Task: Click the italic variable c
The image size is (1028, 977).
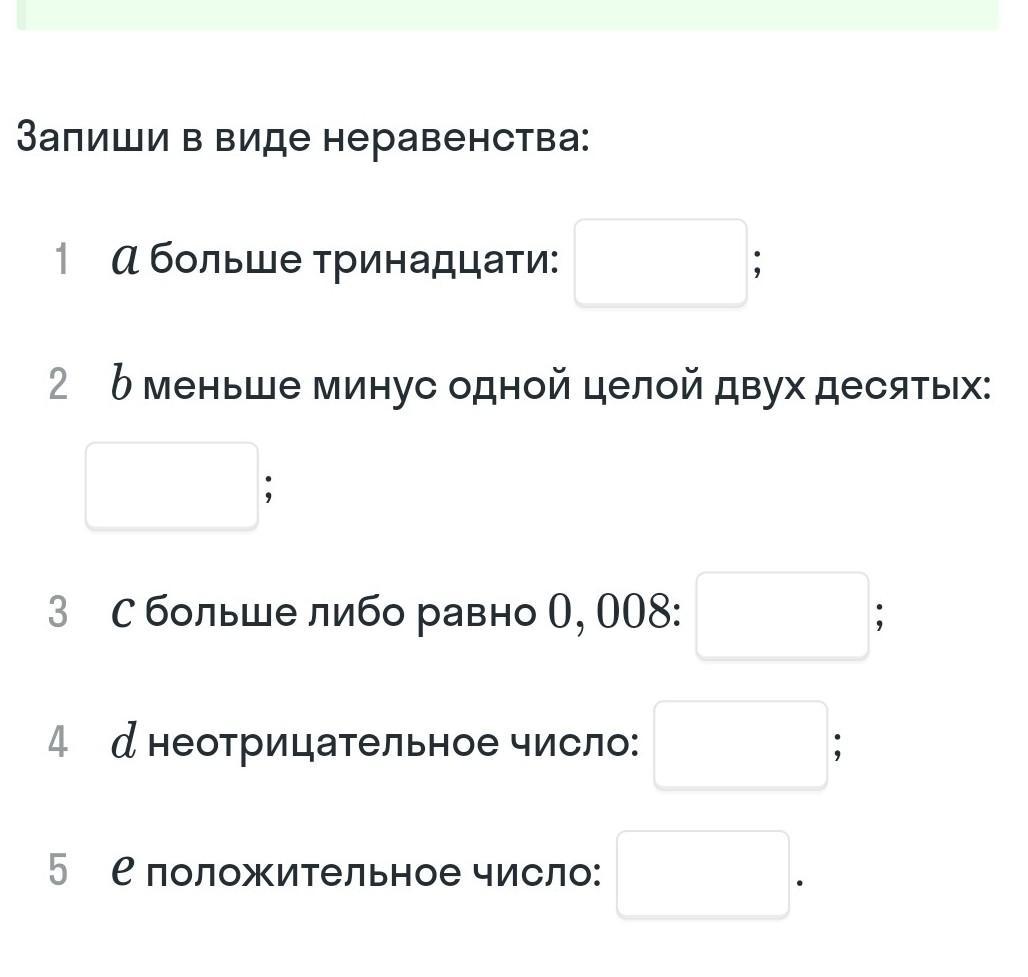Action: click(122, 614)
